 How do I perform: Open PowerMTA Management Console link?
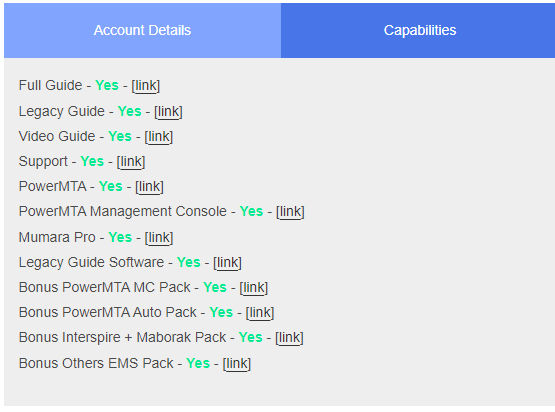click(290, 212)
